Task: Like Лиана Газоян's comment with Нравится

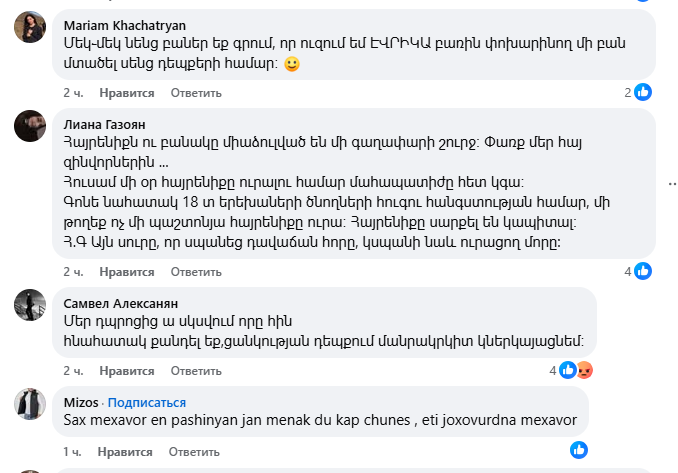Action: [x=126, y=271]
